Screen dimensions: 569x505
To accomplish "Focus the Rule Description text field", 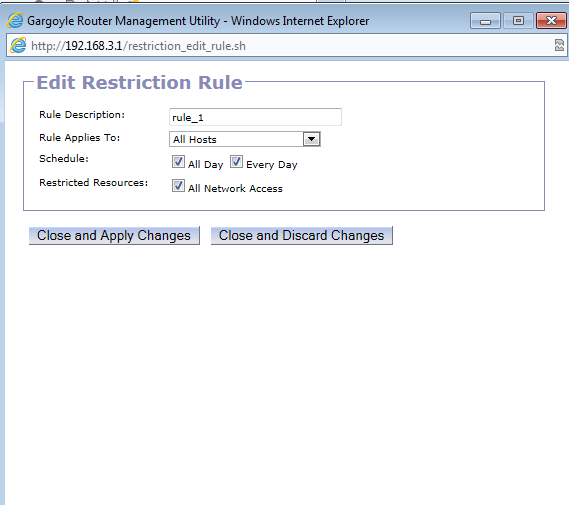I will point(255,117).
